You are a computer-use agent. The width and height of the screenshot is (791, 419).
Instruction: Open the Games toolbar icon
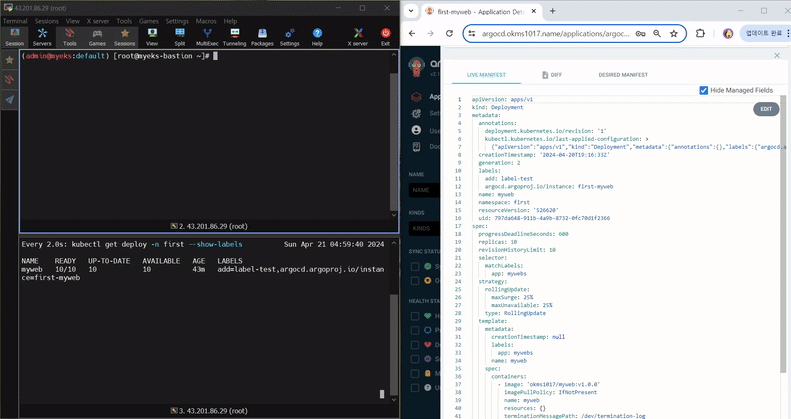(x=97, y=37)
